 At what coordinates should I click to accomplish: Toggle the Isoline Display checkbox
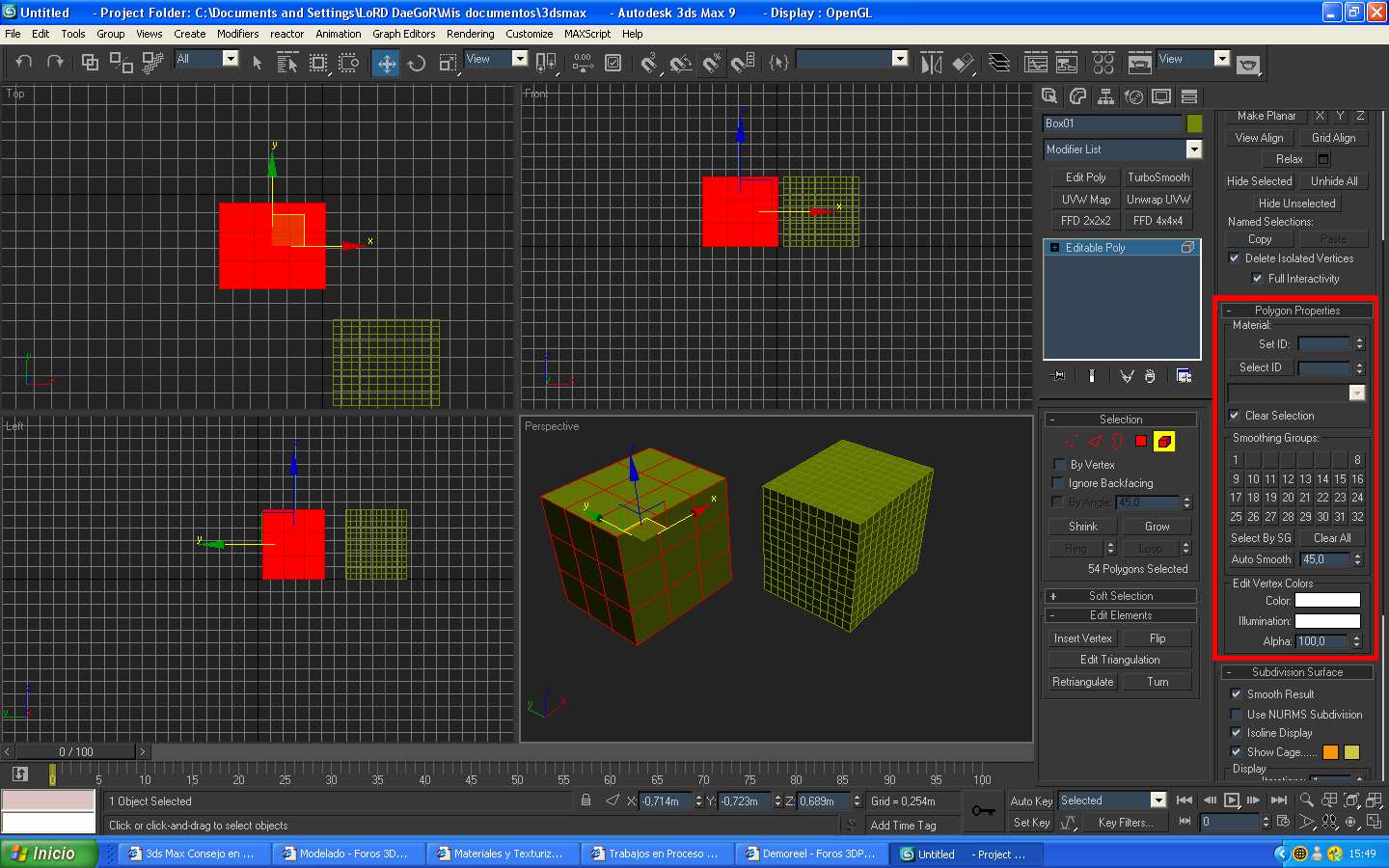(x=1236, y=732)
